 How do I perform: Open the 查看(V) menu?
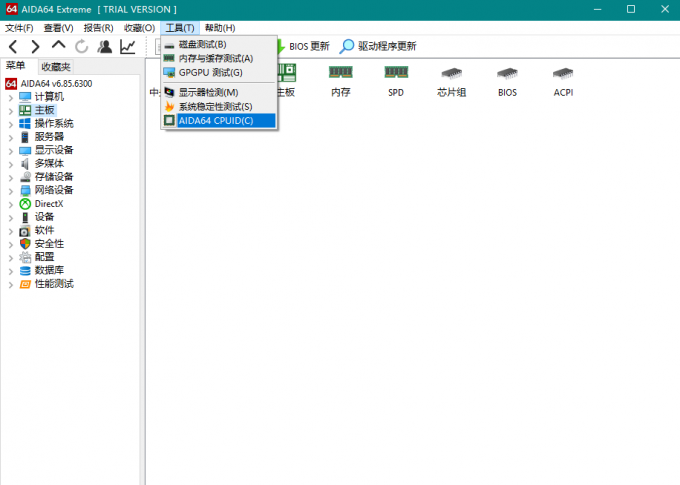point(58,28)
